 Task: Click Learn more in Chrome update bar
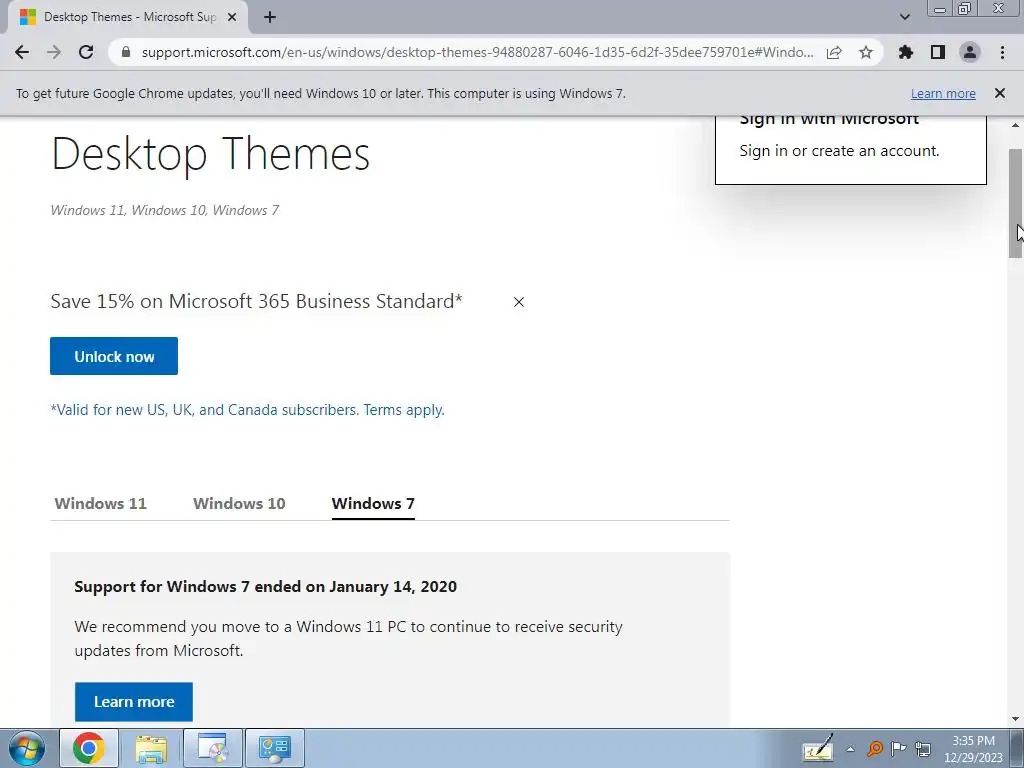click(x=943, y=93)
